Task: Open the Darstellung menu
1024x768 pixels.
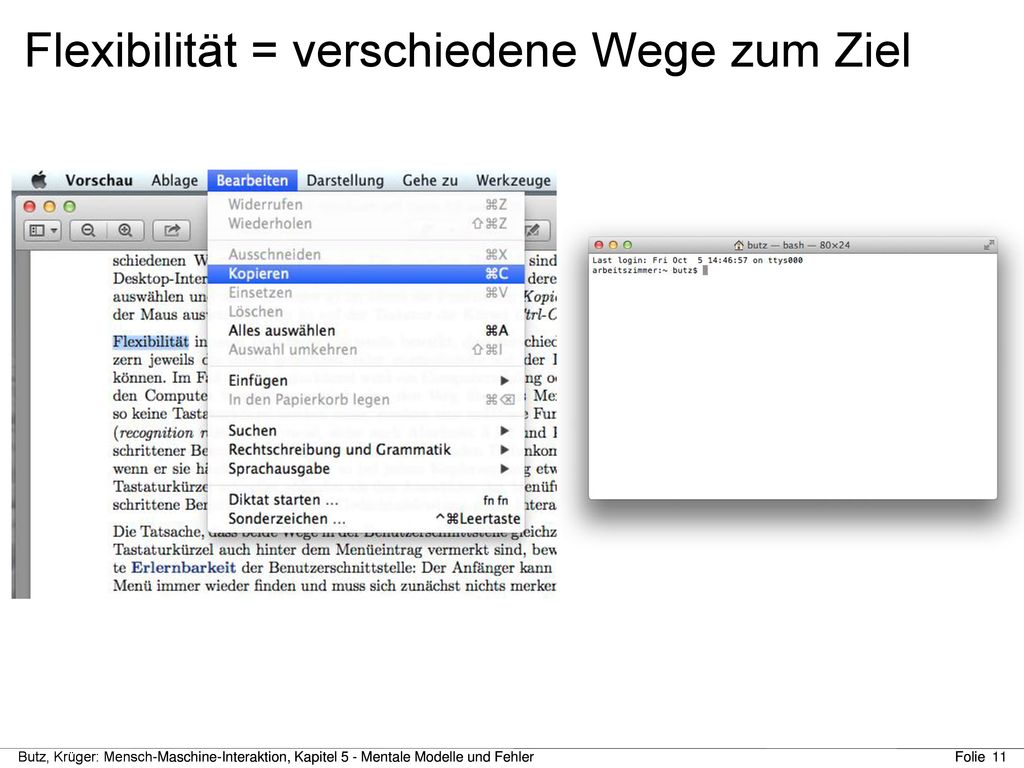Action: point(345,180)
